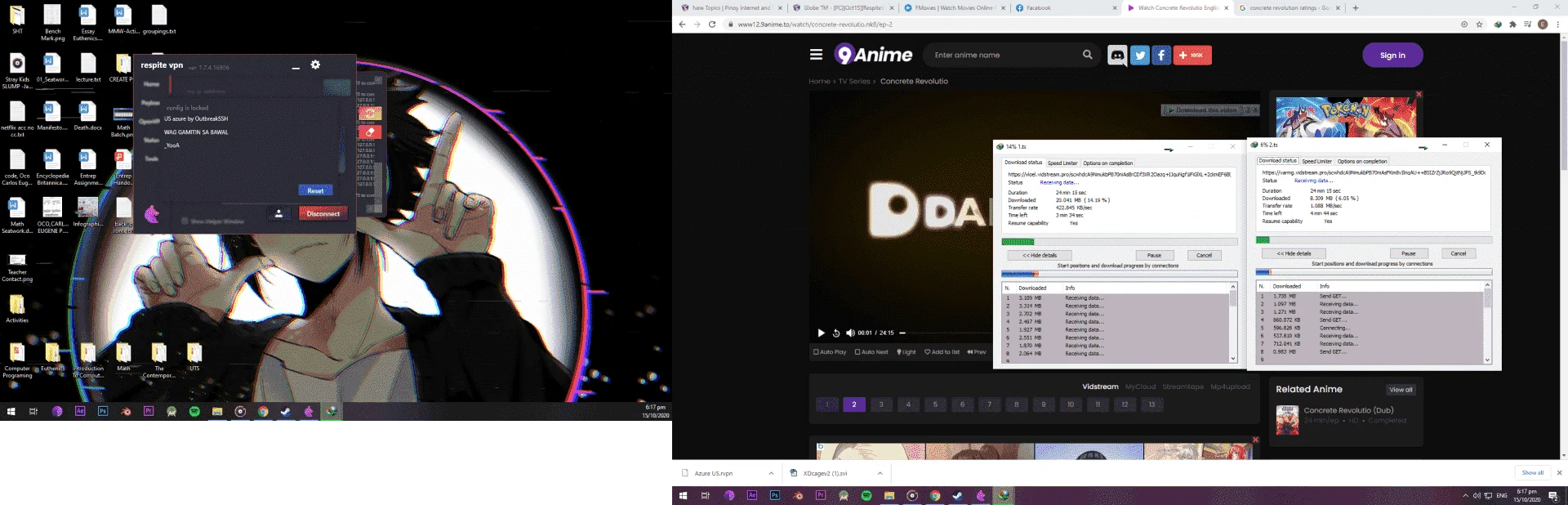Click the 9Anime logo
The height and width of the screenshot is (505, 1568).
(874, 55)
